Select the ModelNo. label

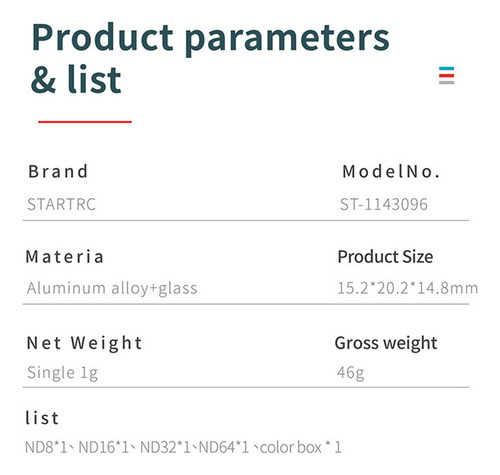(x=391, y=171)
